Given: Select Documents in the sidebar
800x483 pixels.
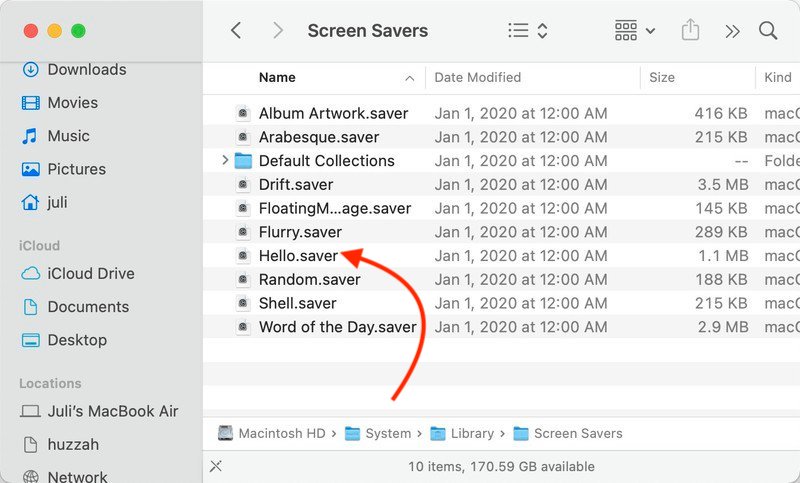Looking at the screenshot, I should click(x=88, y=307).
